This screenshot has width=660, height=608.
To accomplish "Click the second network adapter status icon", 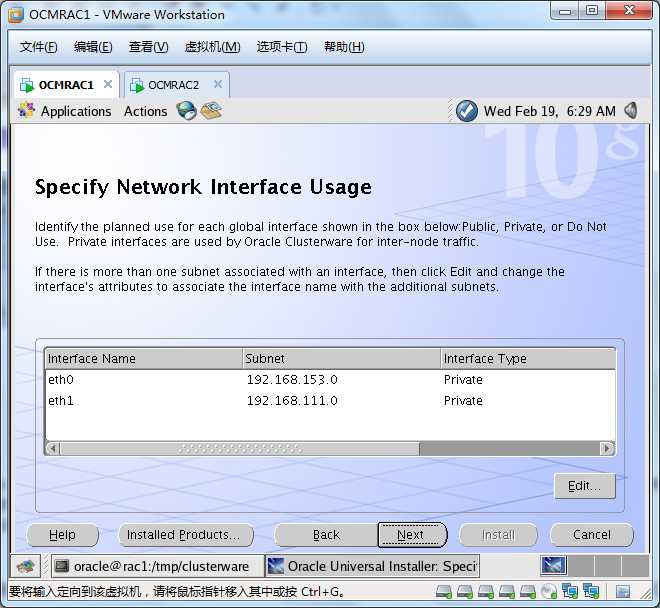I will tap(591, 592).
